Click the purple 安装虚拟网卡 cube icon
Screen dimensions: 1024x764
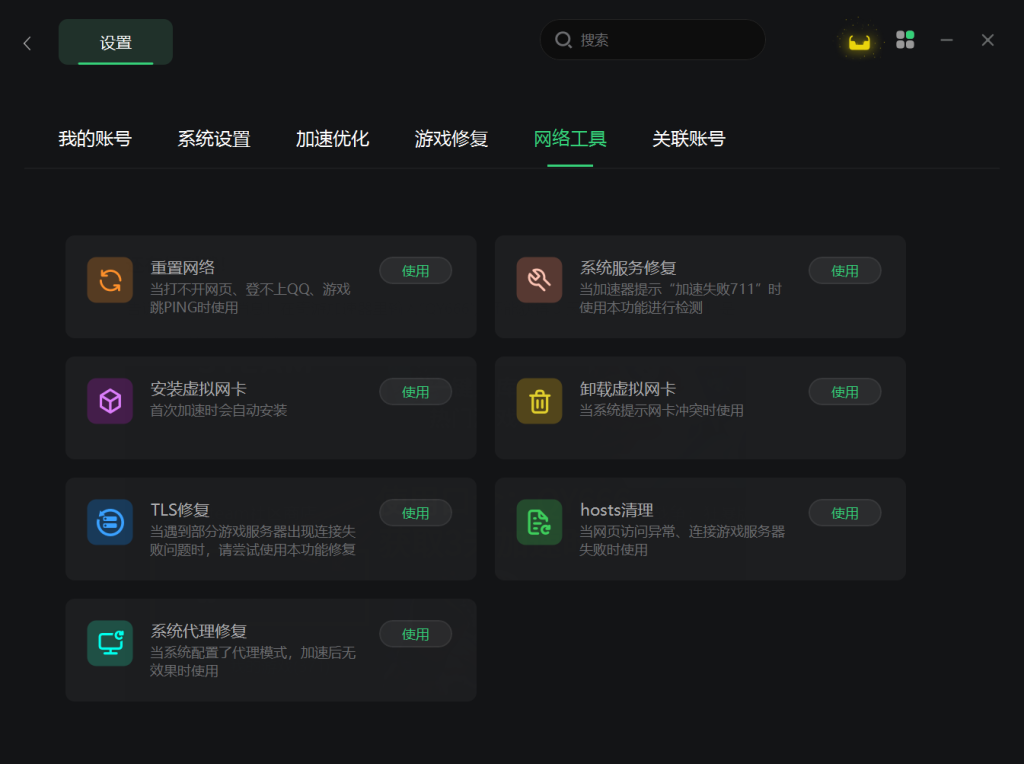click(x=110, y=401)
